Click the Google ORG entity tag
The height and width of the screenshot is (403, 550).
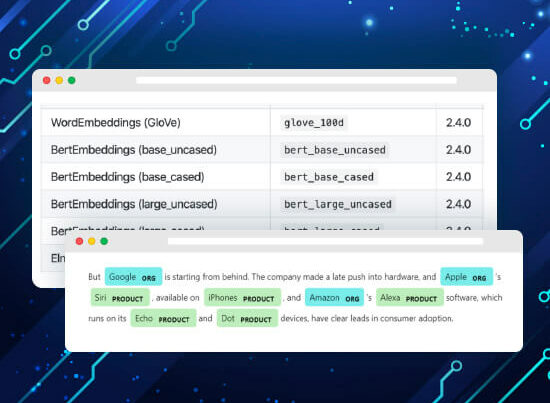[x=133, y=277]
